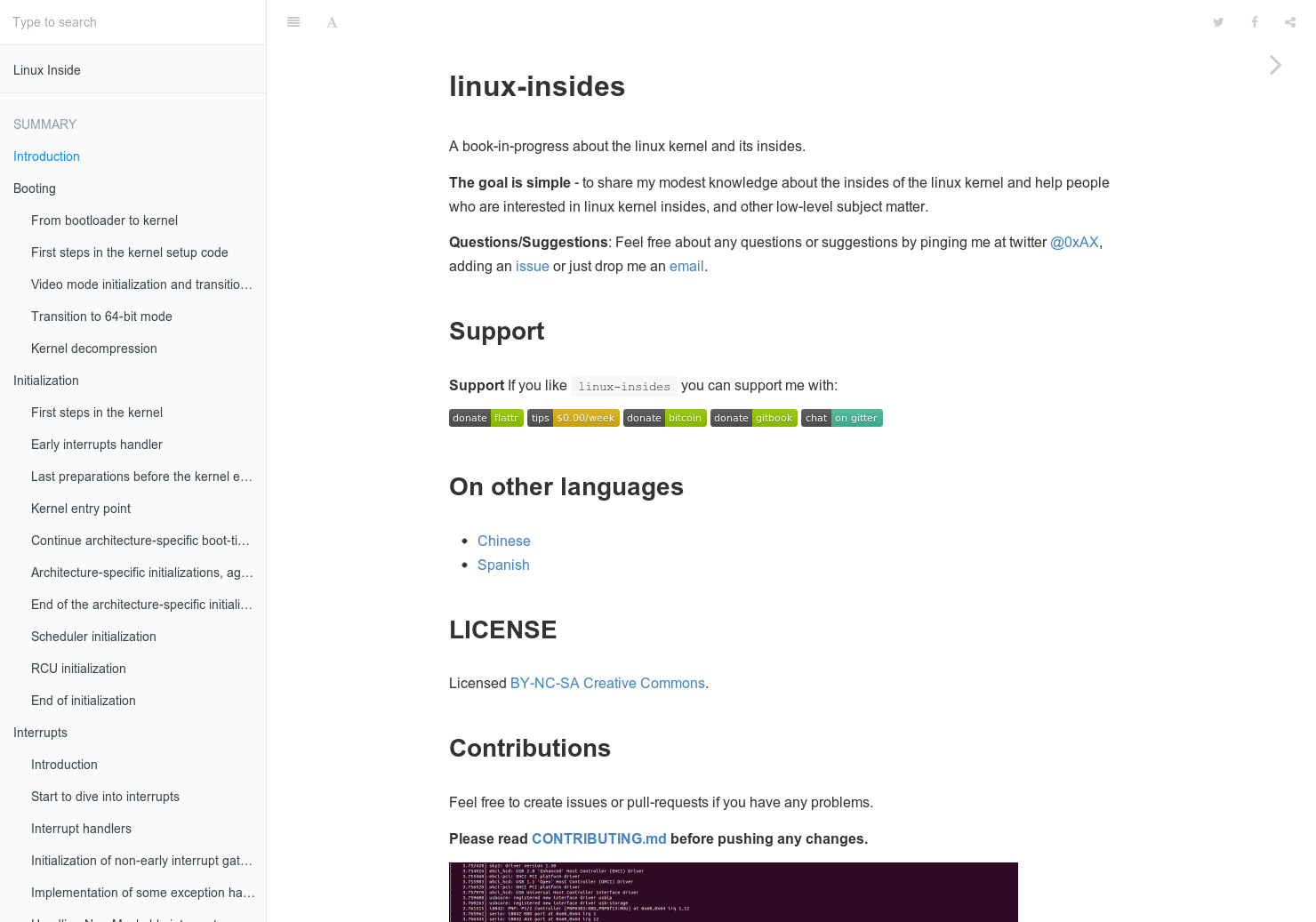The width and height of the screenshot is (1316, 922).
Task: Open the font settings panel
Action: tap(332, 21)
